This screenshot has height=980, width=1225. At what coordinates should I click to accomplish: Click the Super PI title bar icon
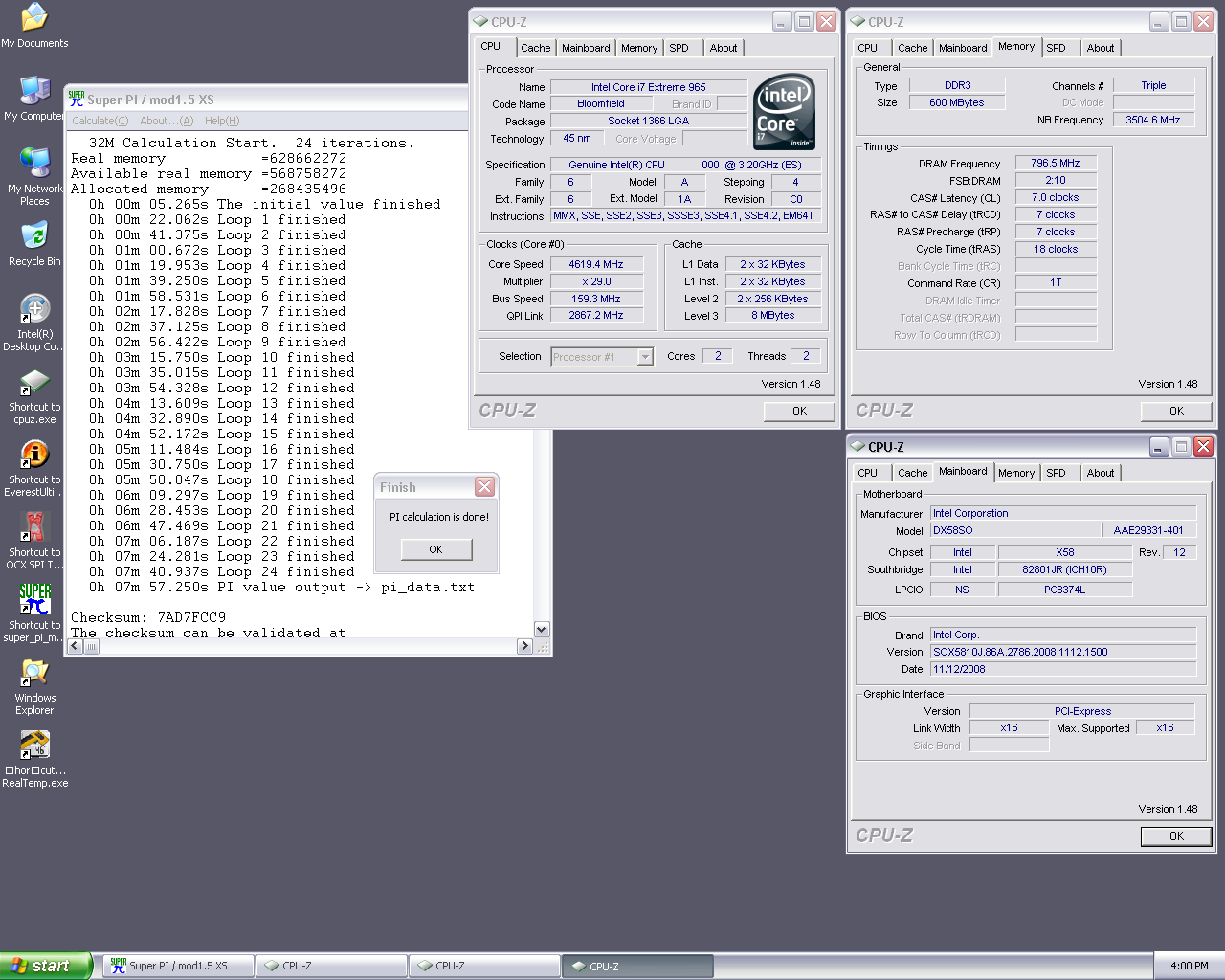point(77,99)
